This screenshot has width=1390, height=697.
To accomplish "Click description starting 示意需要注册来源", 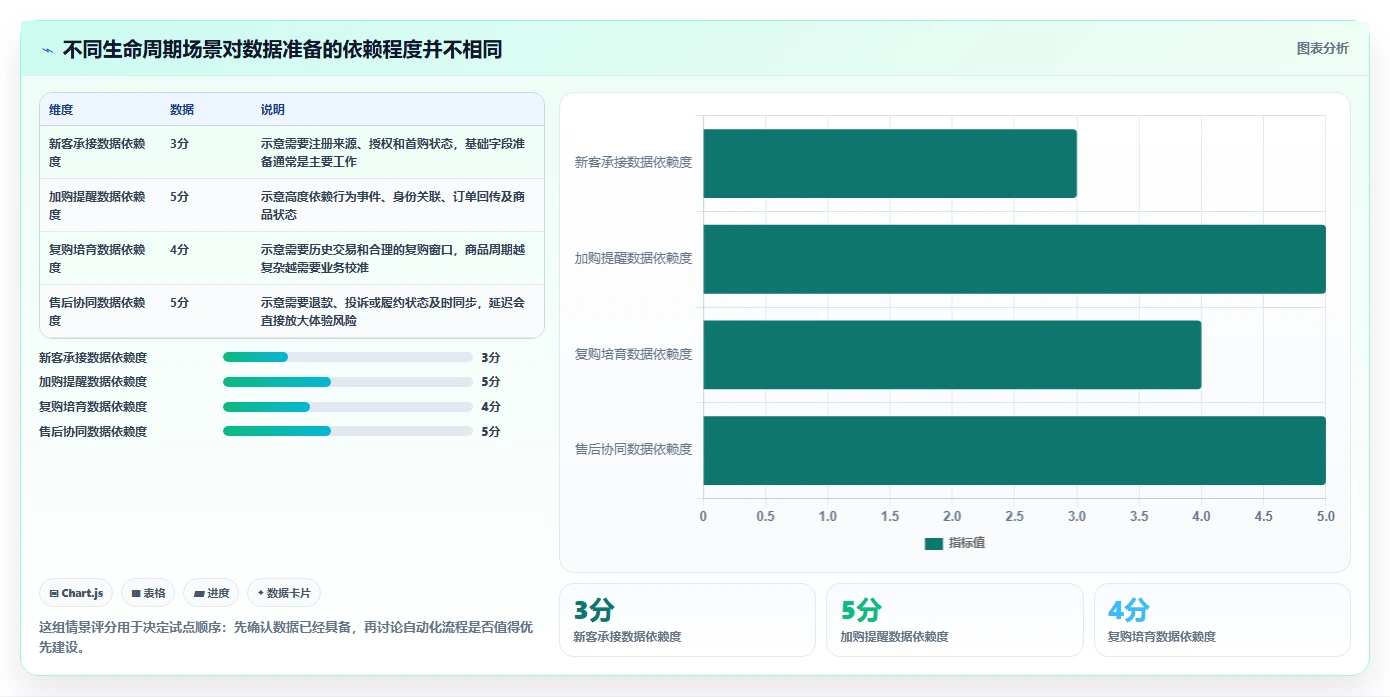I will 393,152.
